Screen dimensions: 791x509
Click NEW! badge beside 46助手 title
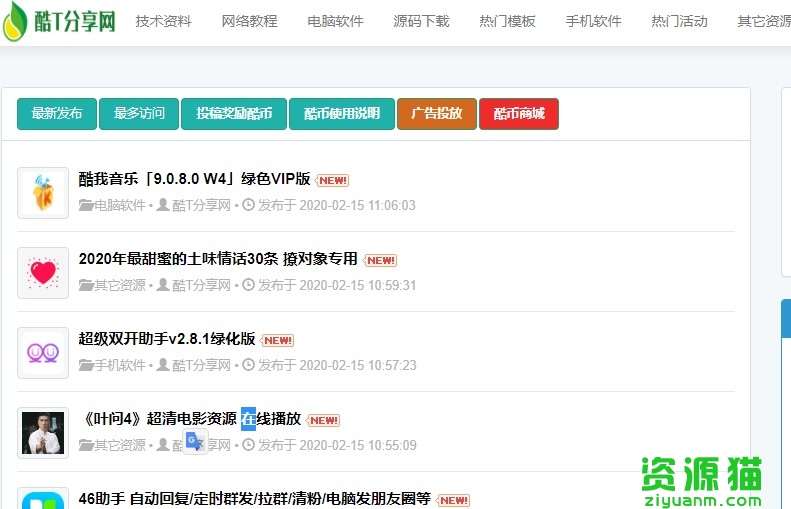tap(453, 500)
